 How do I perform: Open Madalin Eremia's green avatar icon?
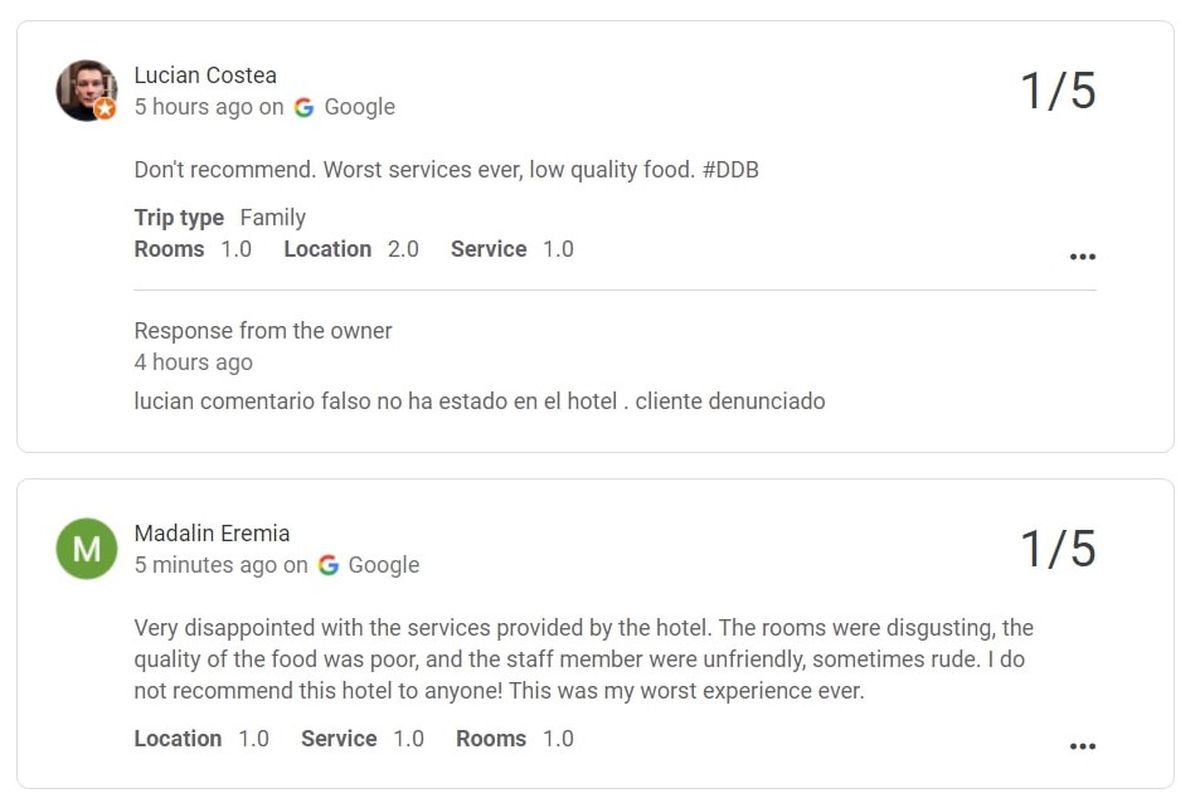(85, 549)
